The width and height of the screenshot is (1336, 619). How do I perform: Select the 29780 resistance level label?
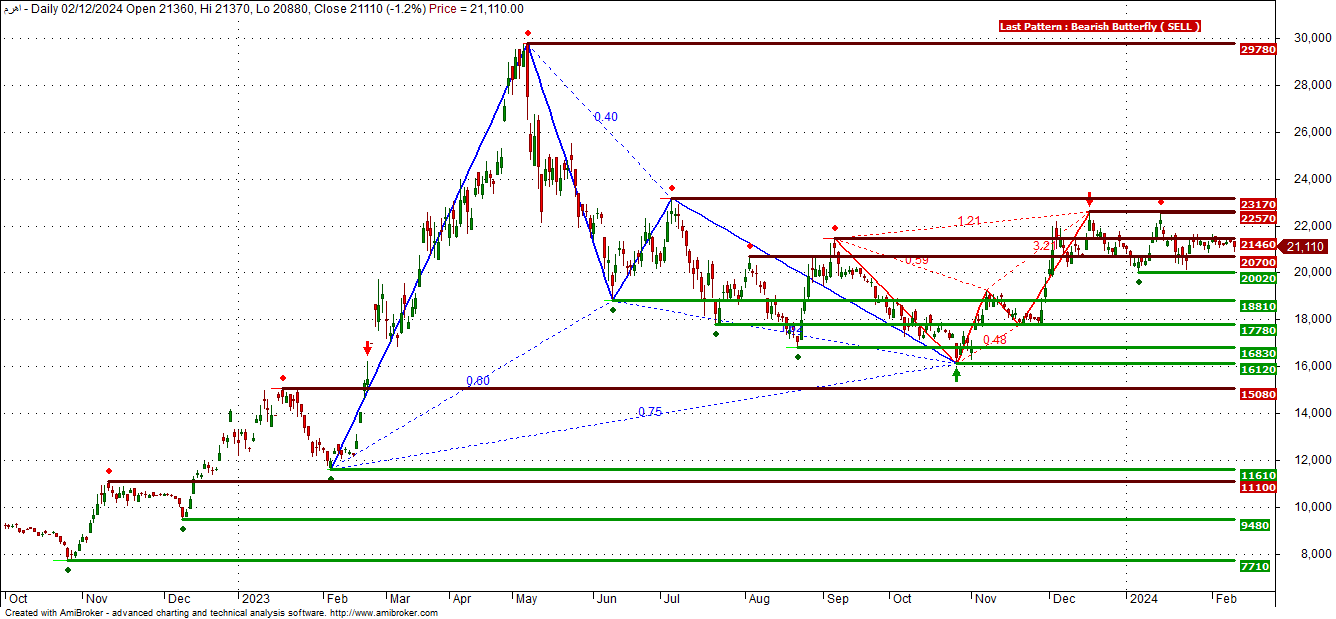point(1257,49)
